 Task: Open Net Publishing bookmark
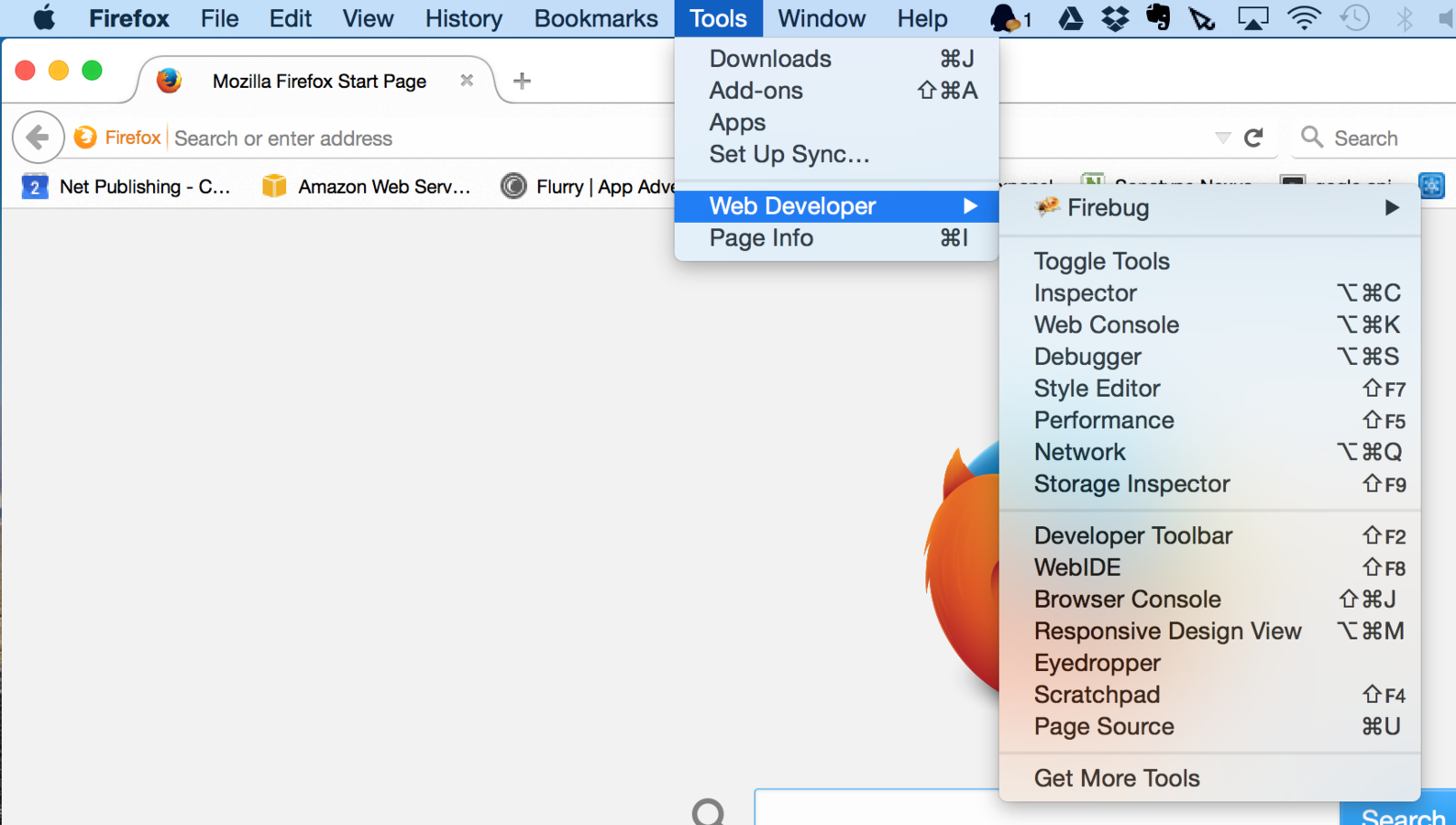[x=126, y=186]
